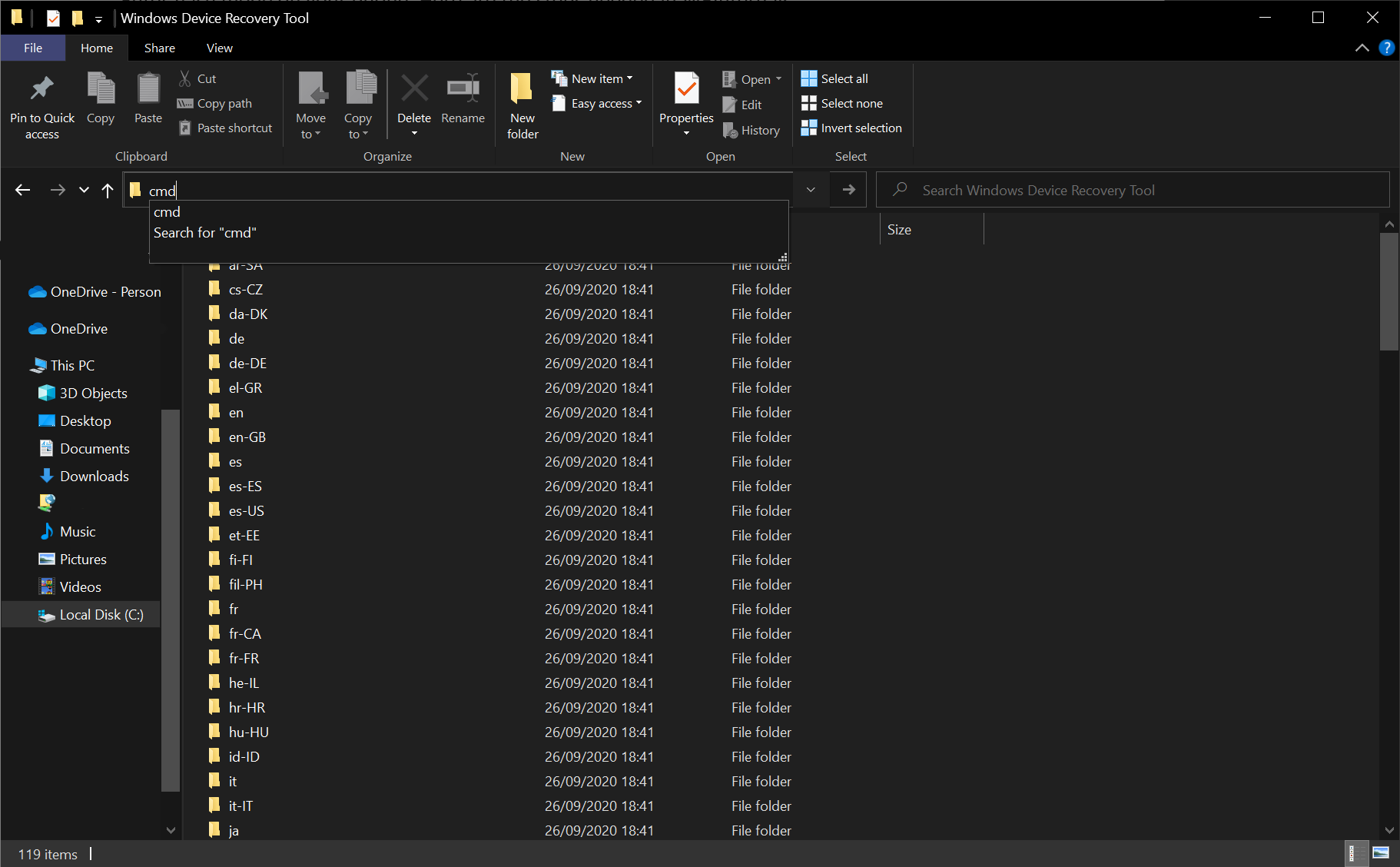Select the cs-CZ folder
This screenshot has height=867, width=1400.
coord(246,290)
